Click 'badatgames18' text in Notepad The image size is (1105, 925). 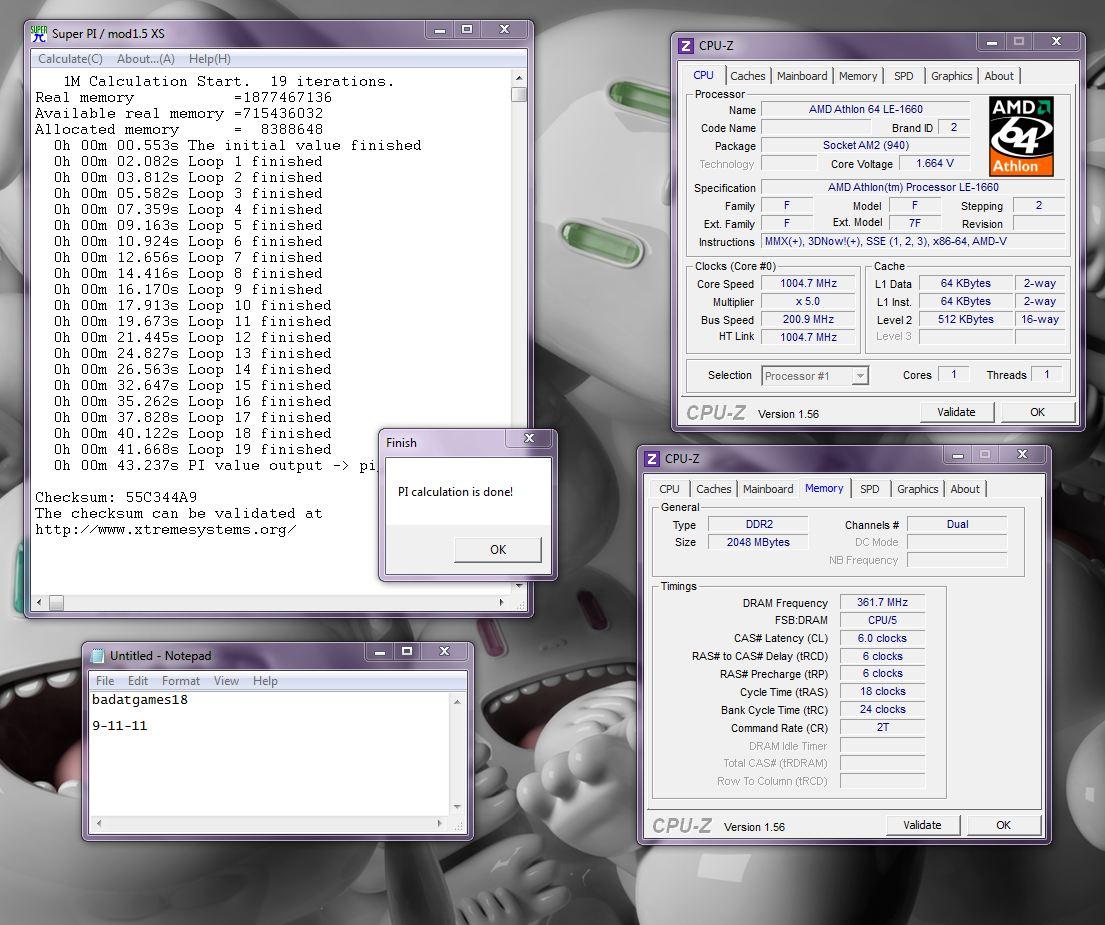(140, 700)
